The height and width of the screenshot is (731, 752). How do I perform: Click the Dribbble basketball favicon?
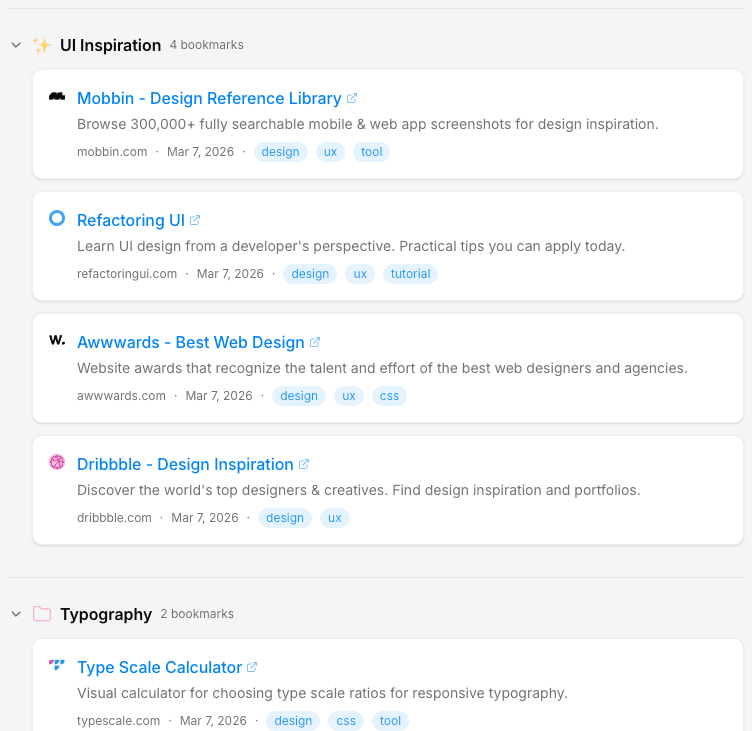click(57, 462)
